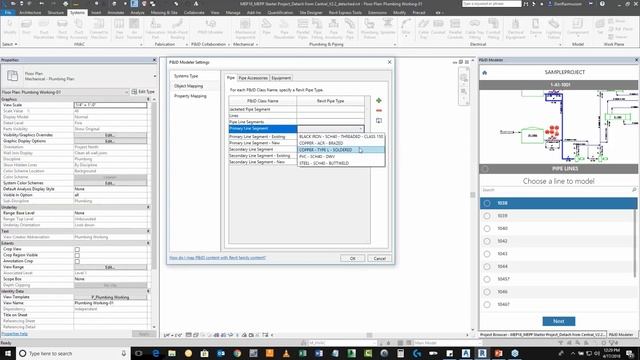Select the Pipe Placeholder tool
The height and width of the screenshot is (360, 640).
click(x=284, y=28)
